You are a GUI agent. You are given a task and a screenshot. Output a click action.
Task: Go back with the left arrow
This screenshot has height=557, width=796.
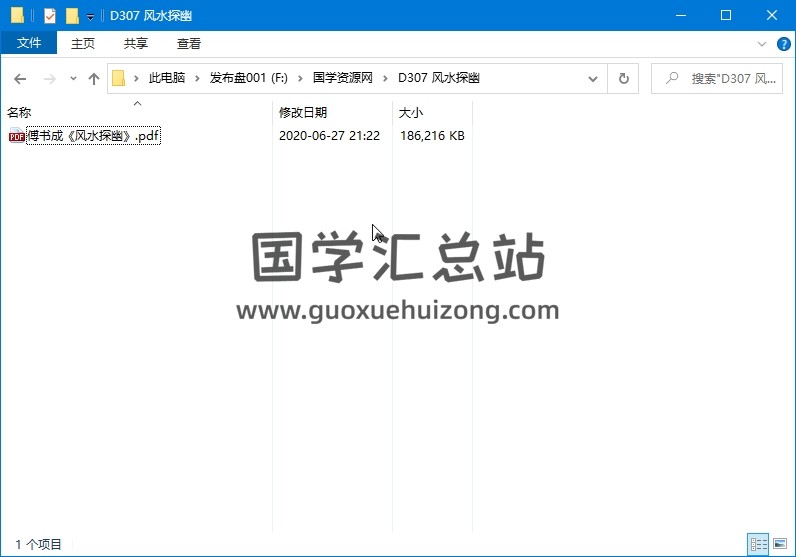20,79
